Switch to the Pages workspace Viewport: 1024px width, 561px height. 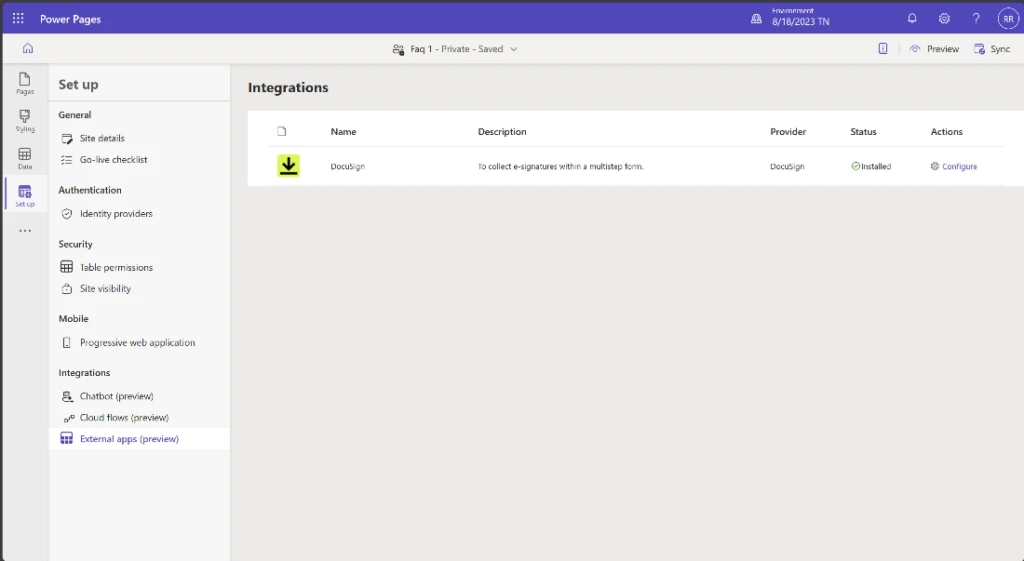click(25, 84)
